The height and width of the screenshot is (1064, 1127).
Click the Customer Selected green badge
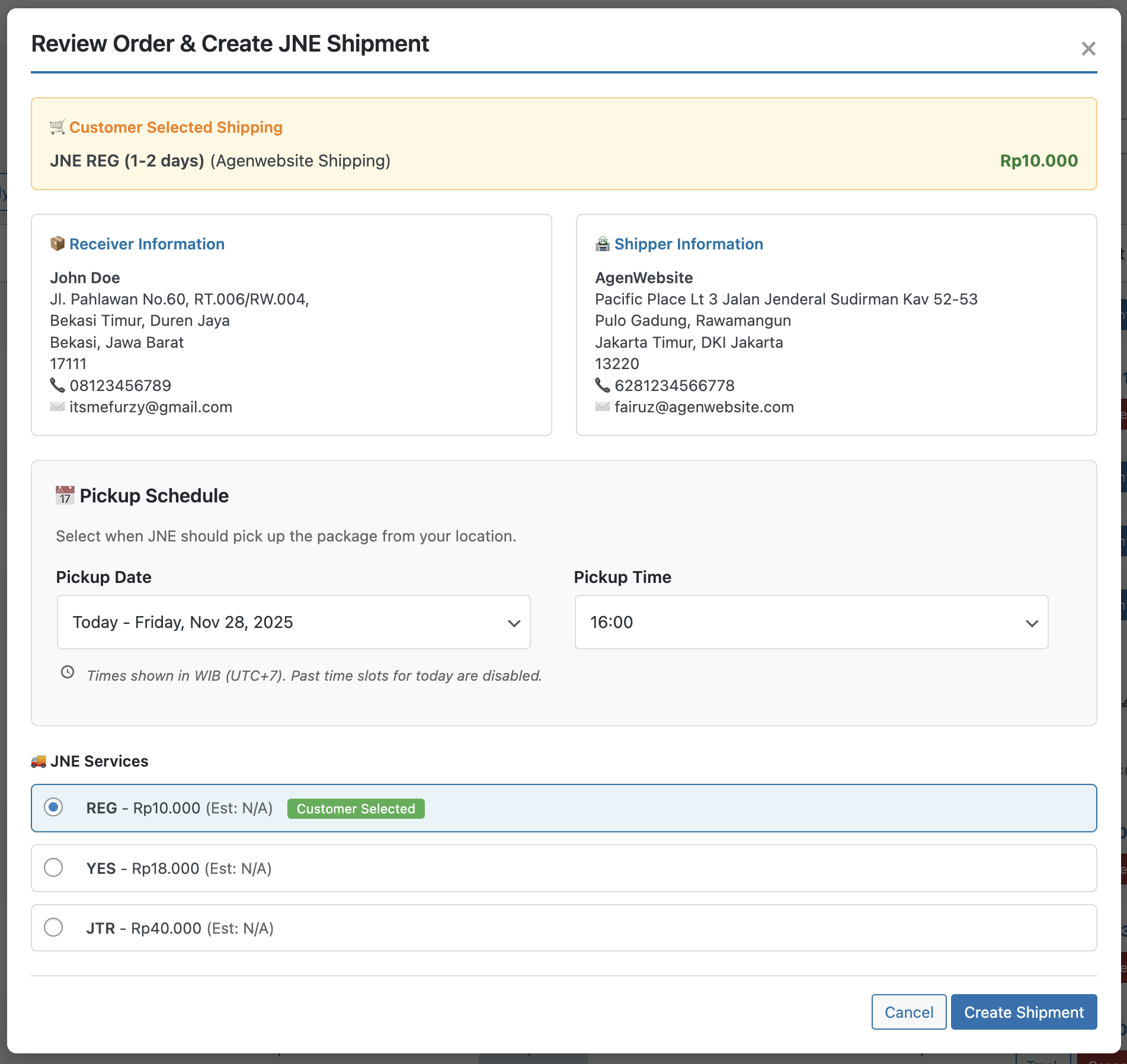[x=356, y=809]
